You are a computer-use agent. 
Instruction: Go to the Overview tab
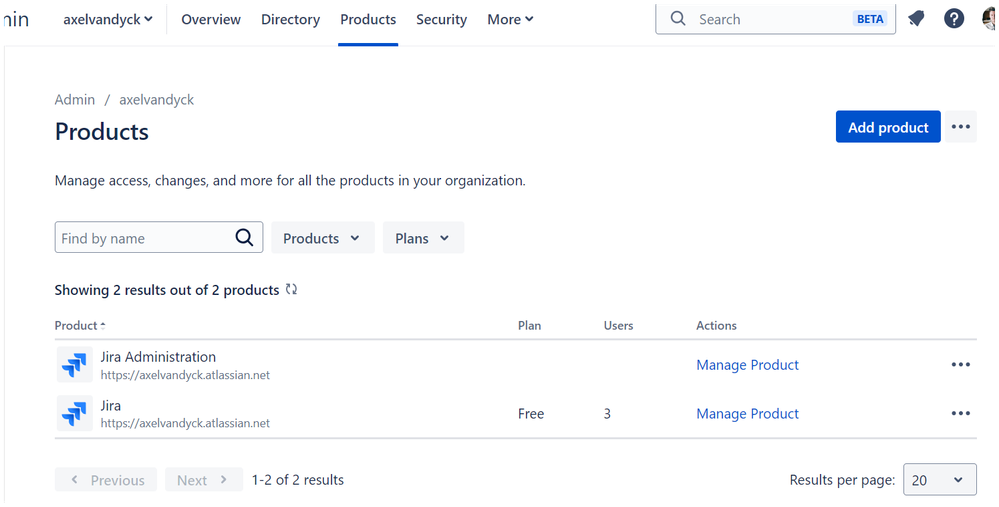click(211, 20)
